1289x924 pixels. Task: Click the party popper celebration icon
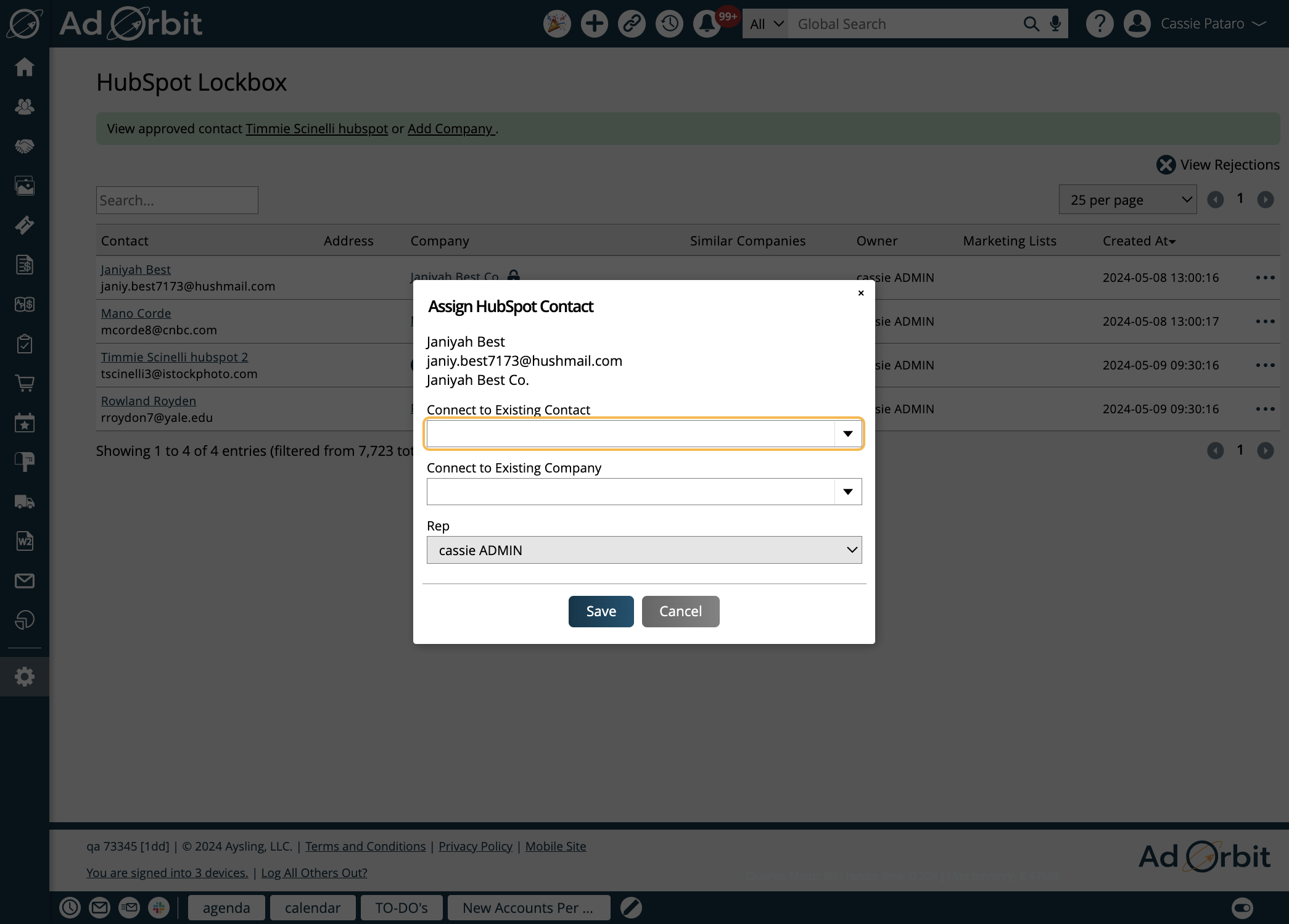point(557,24)
